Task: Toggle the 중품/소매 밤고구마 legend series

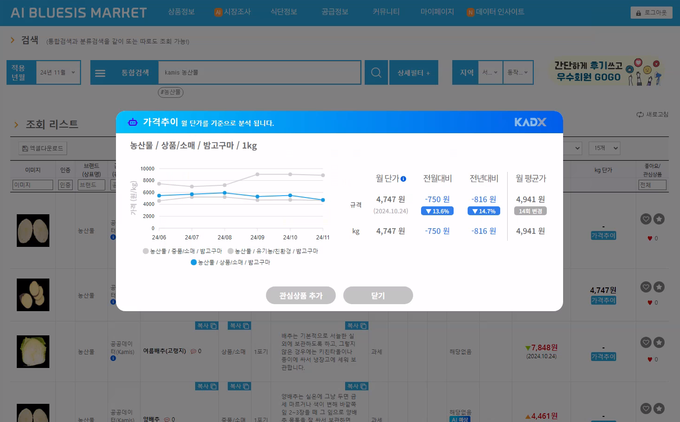Action: (182, 251)
